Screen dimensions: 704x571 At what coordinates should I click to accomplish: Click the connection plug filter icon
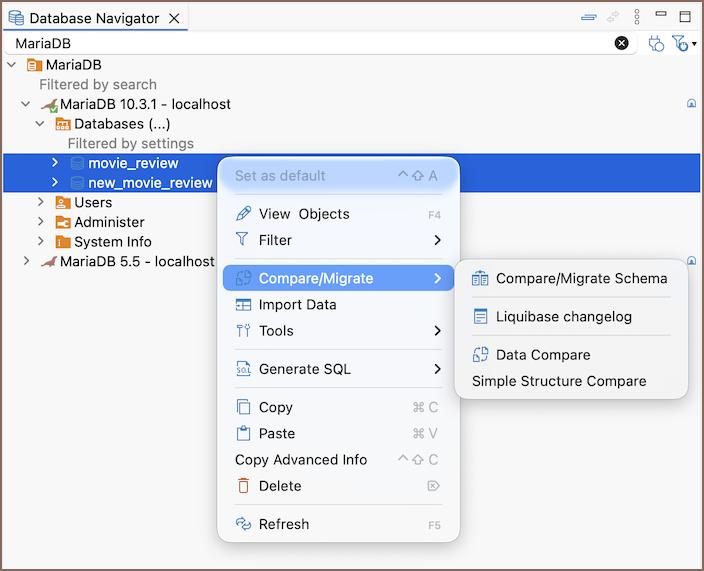pyautogui.click(x=656, y=43)
